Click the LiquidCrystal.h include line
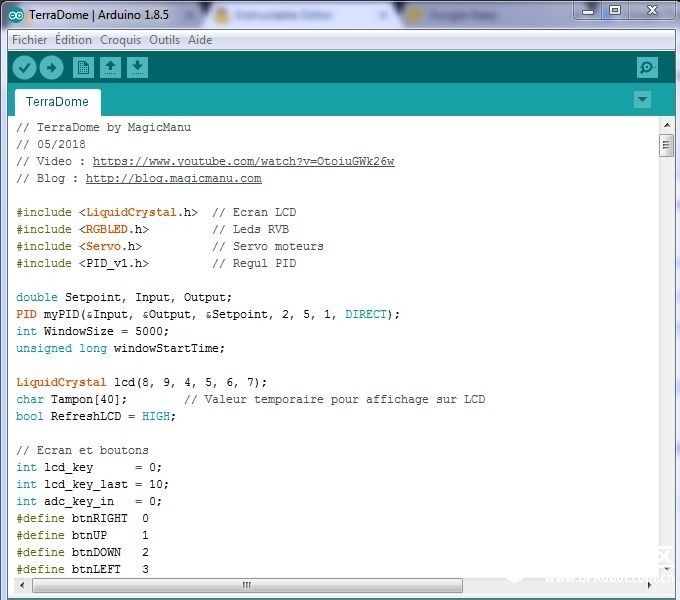680x600 pixels. coord(107,212)
